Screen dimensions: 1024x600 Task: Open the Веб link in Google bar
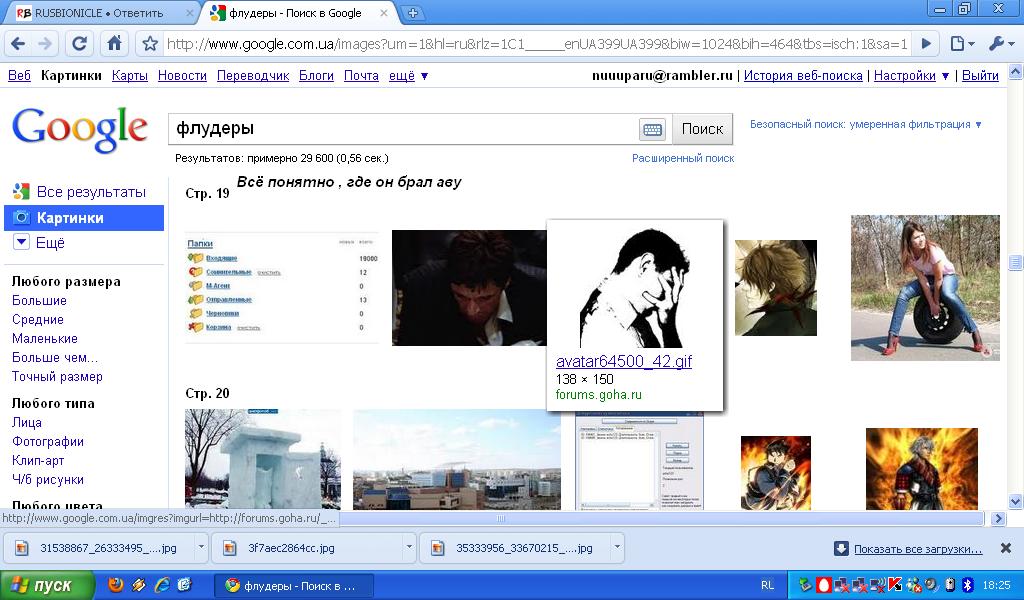click(19, 76)
